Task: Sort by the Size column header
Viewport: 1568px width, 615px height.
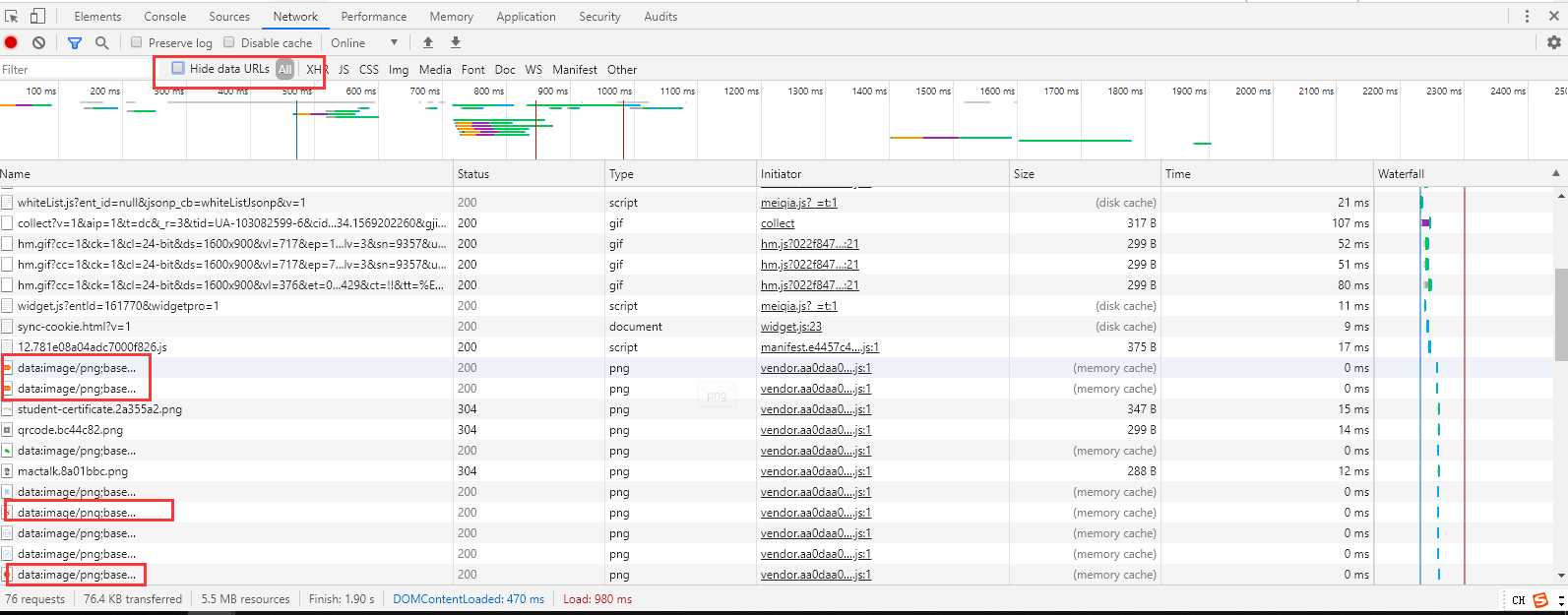Action: [1085, 173]
